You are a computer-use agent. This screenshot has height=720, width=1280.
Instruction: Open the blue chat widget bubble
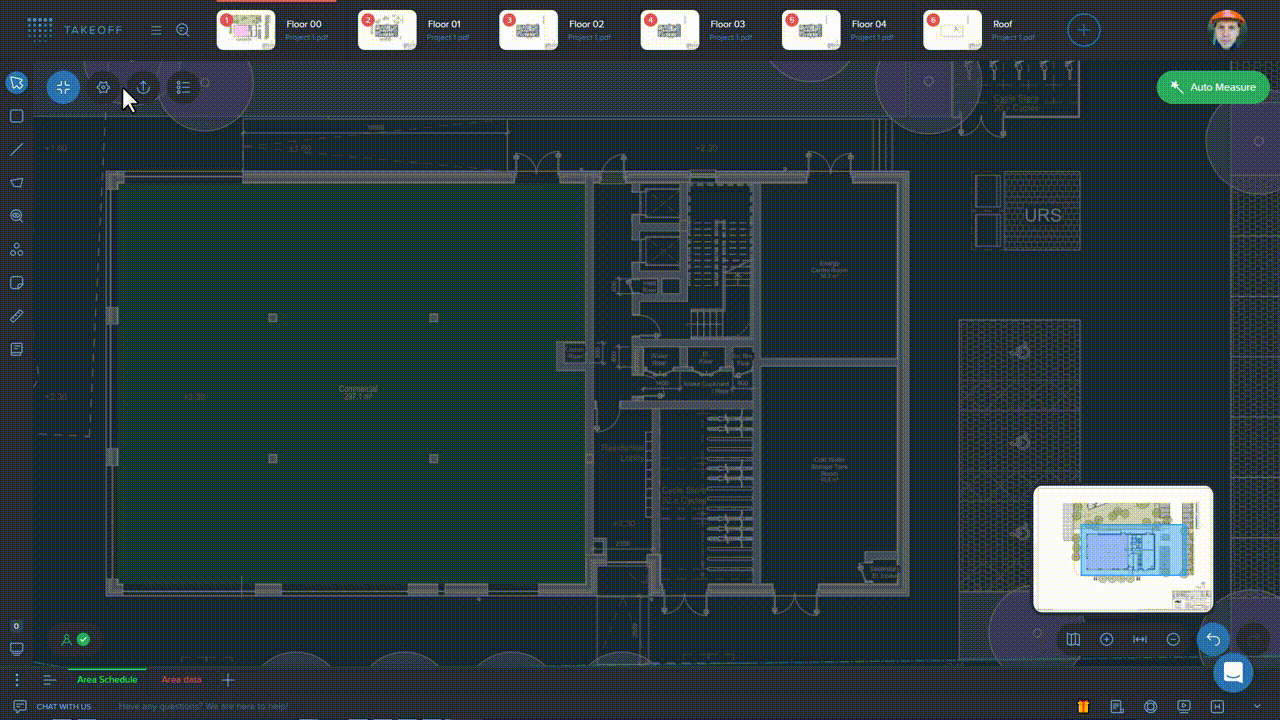click(1233, 672)
